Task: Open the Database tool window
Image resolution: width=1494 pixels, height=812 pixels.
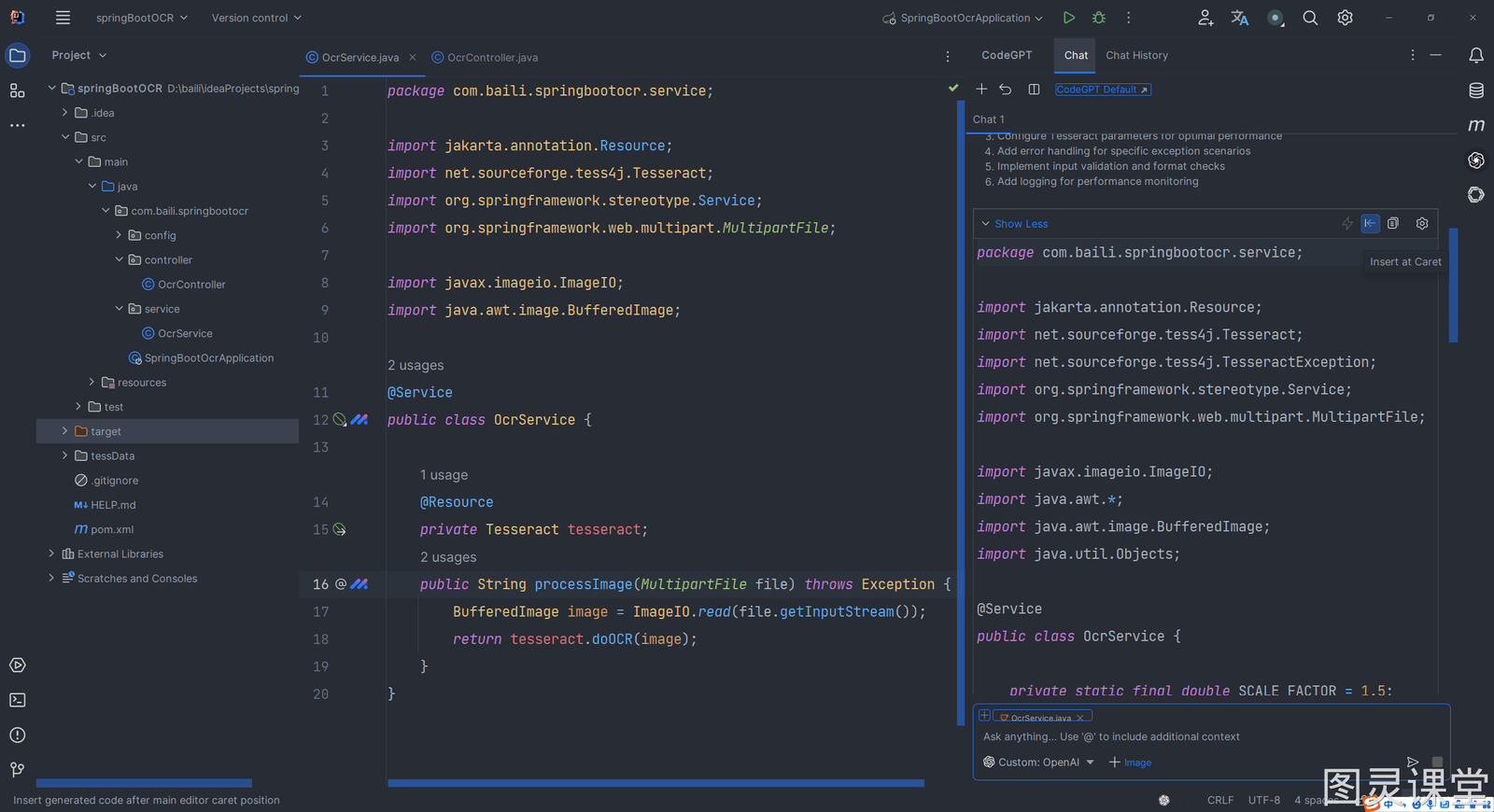Action: 1476,91
